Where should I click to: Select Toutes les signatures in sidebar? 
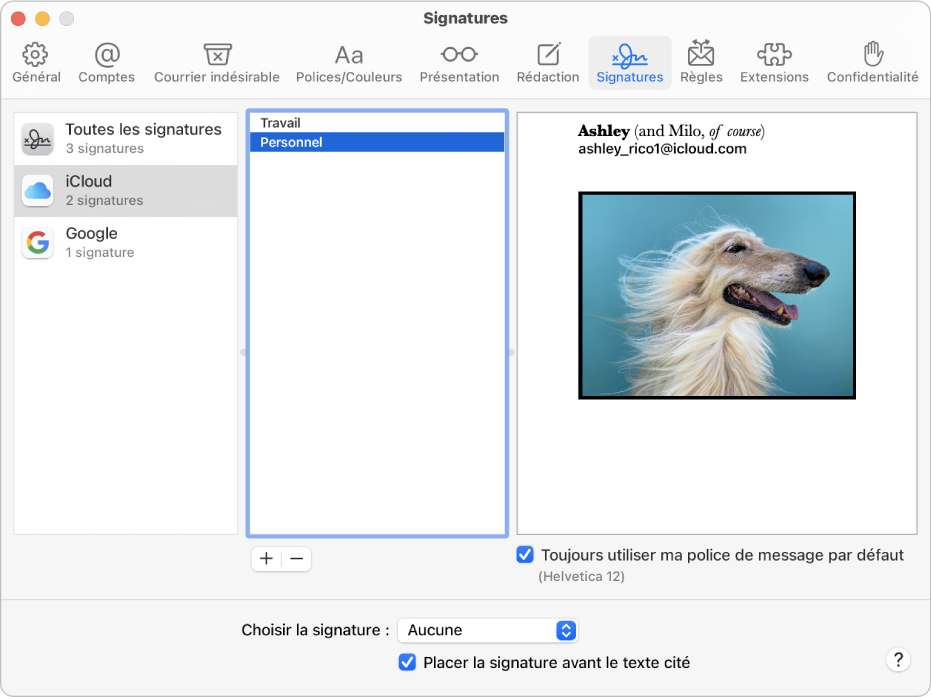(x=126, y=139)
